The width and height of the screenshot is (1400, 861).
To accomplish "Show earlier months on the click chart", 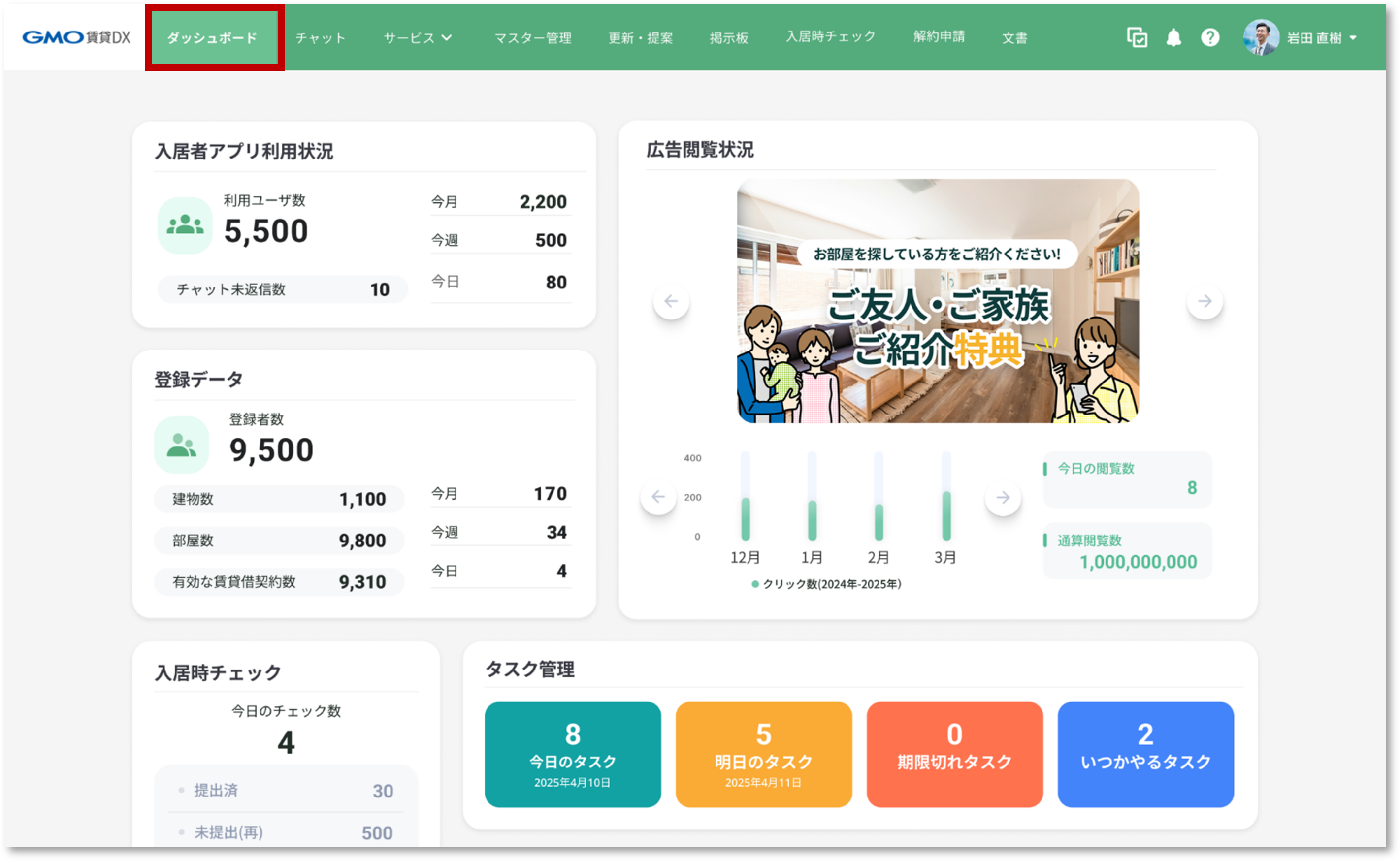I will tap(659, 497).
